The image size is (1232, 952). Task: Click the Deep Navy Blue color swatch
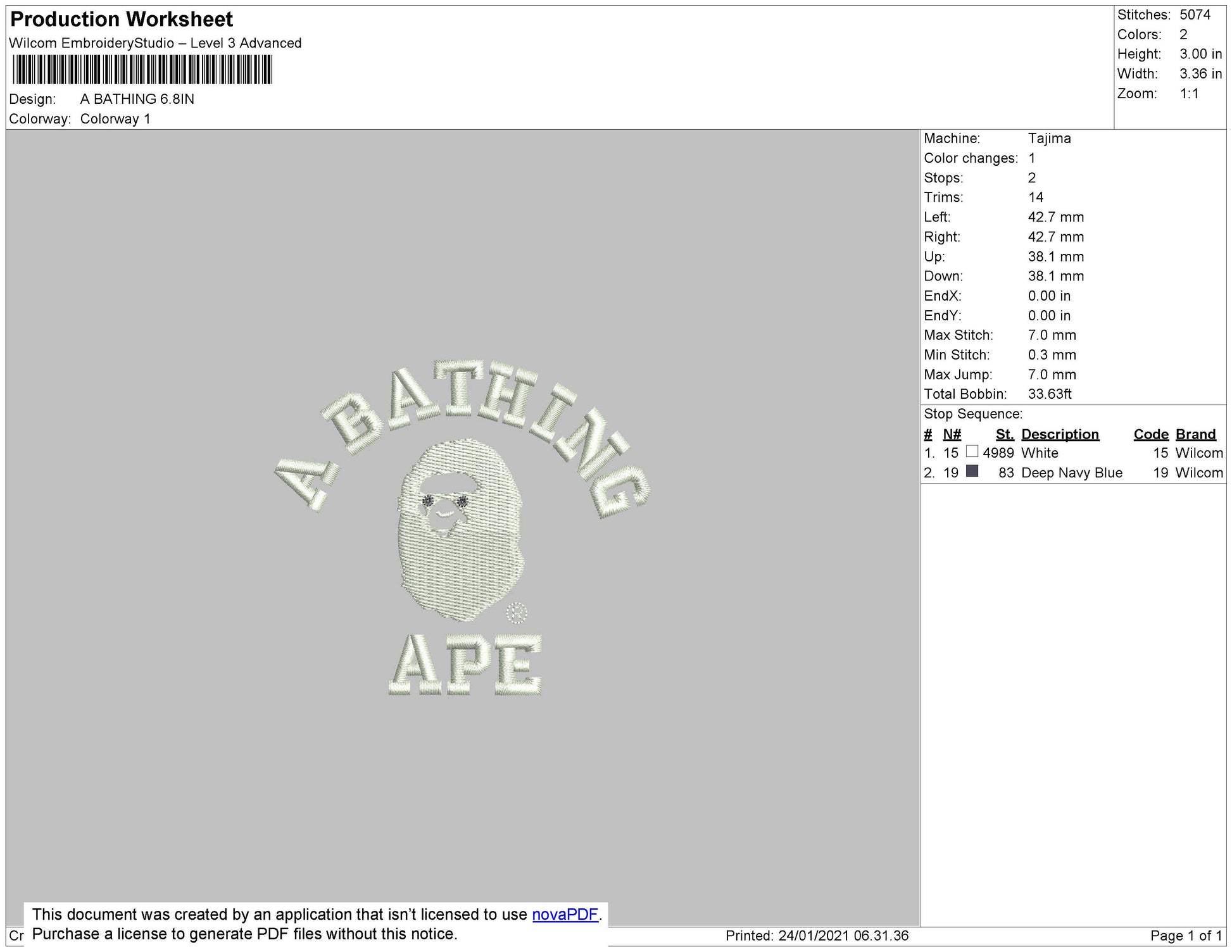click(972, 471)
